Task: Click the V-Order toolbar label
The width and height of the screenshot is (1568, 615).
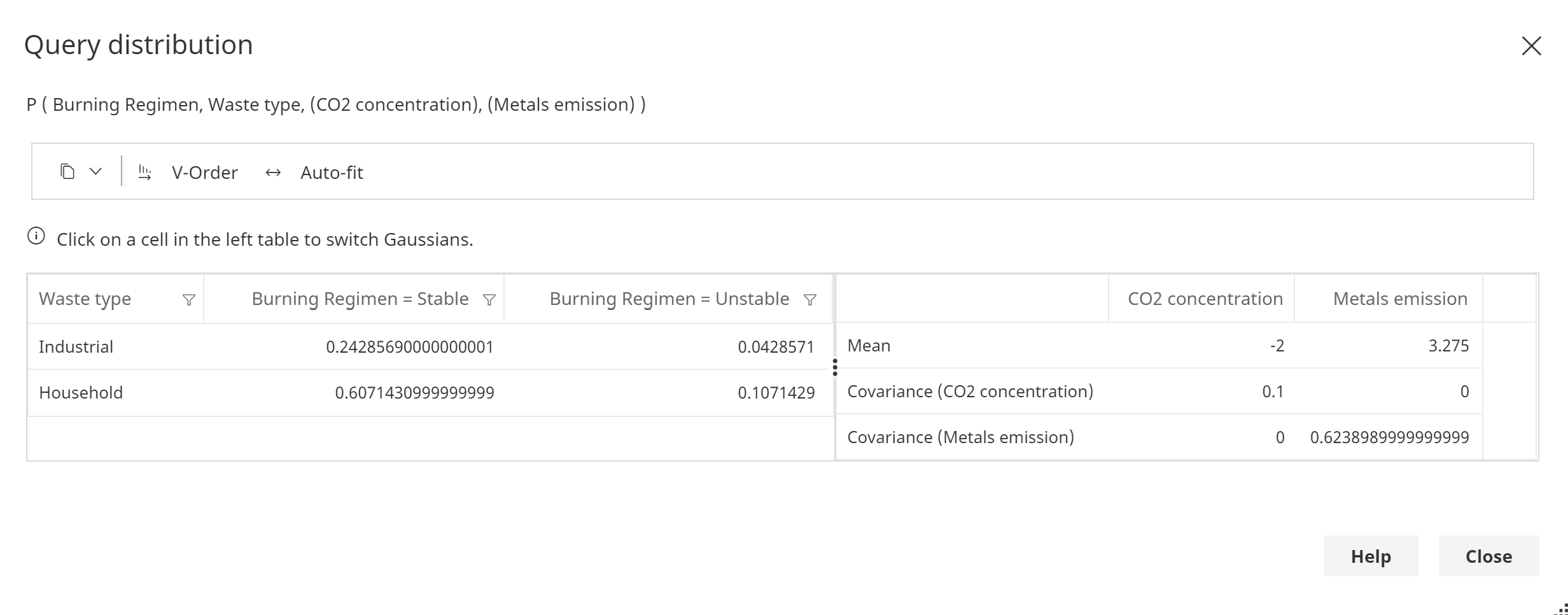Action: coord(204,173)
